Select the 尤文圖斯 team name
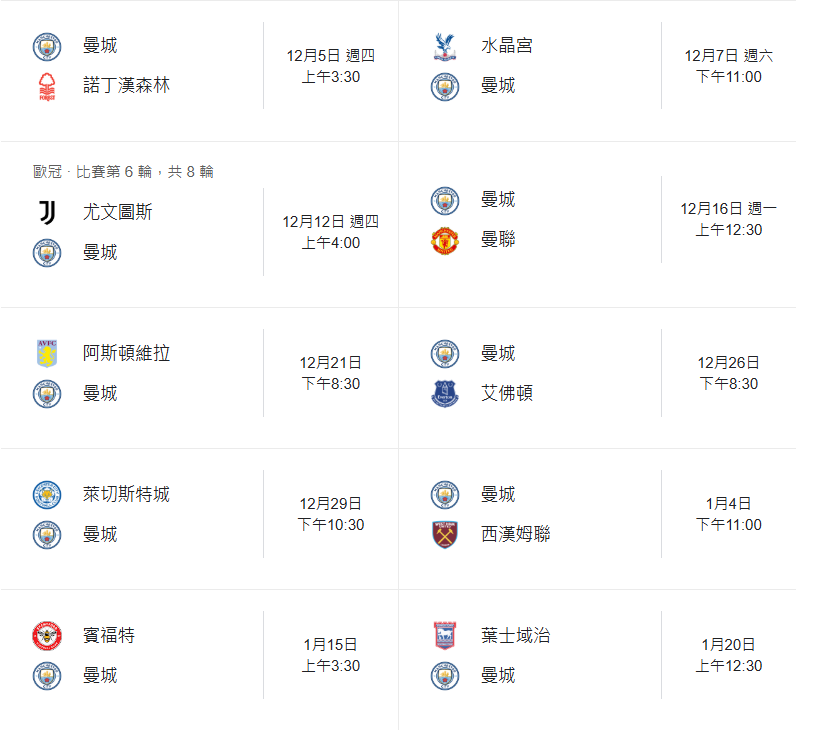This screenshot has height=730, width=818. [x=117, y=212]
